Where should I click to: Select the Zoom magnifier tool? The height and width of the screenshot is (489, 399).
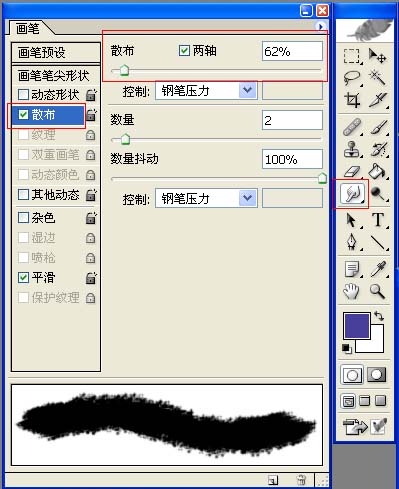coord(378,291)
